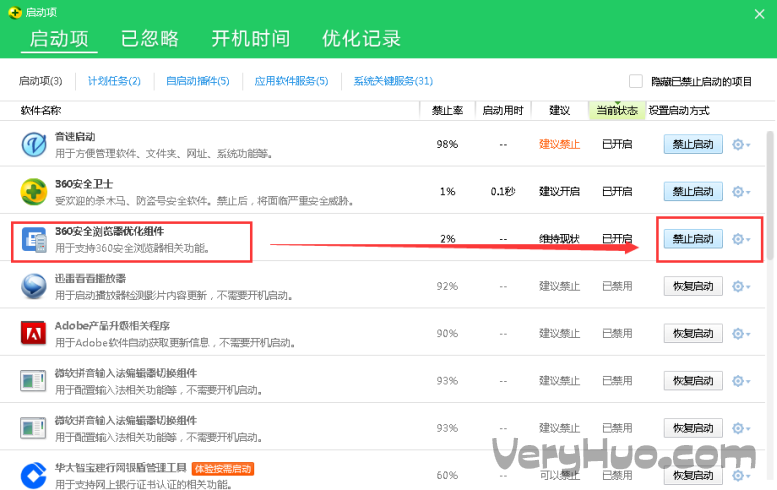
Task: Open the 开机时间 tab
Action: coord(251,39)
